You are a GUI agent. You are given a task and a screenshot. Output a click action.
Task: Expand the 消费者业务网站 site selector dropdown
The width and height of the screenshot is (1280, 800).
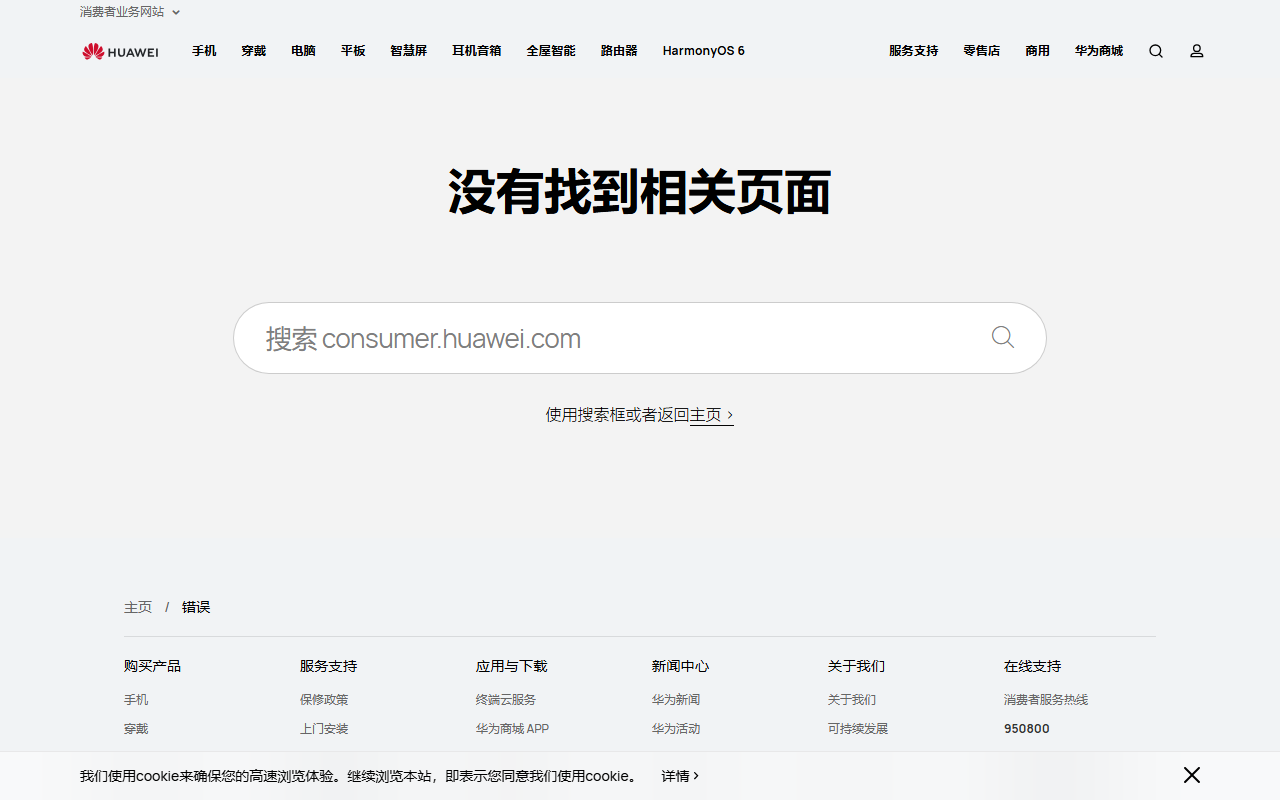(x=131, y=12)
